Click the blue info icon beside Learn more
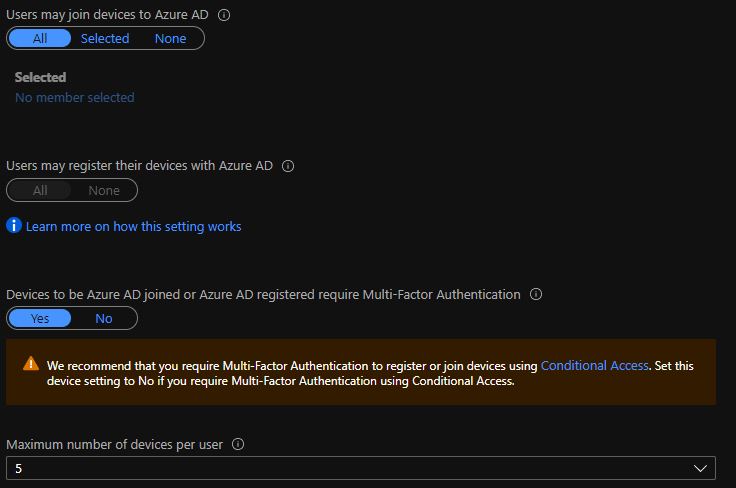This screenshot has width=736, height=488. 14,226
